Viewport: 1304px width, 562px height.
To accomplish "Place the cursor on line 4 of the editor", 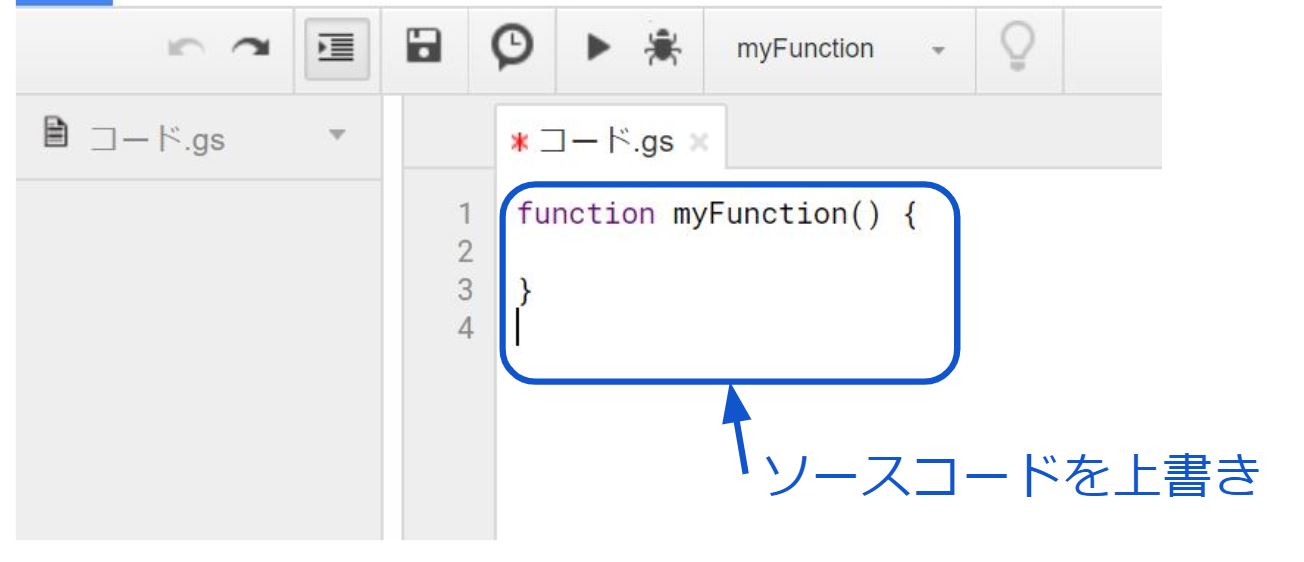I will 700,328.
